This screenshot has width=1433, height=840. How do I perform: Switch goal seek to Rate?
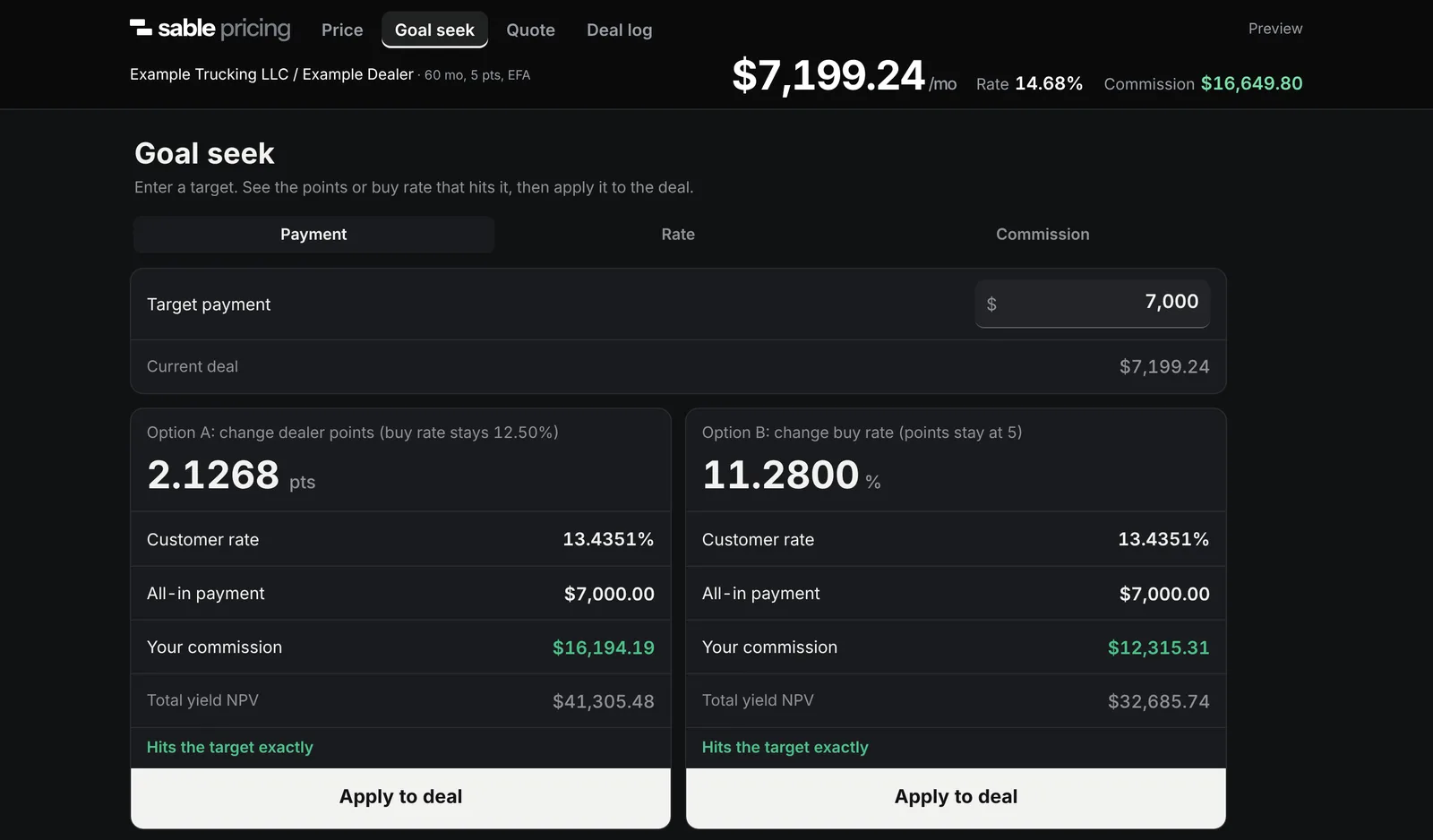click(x=678, y=234)
